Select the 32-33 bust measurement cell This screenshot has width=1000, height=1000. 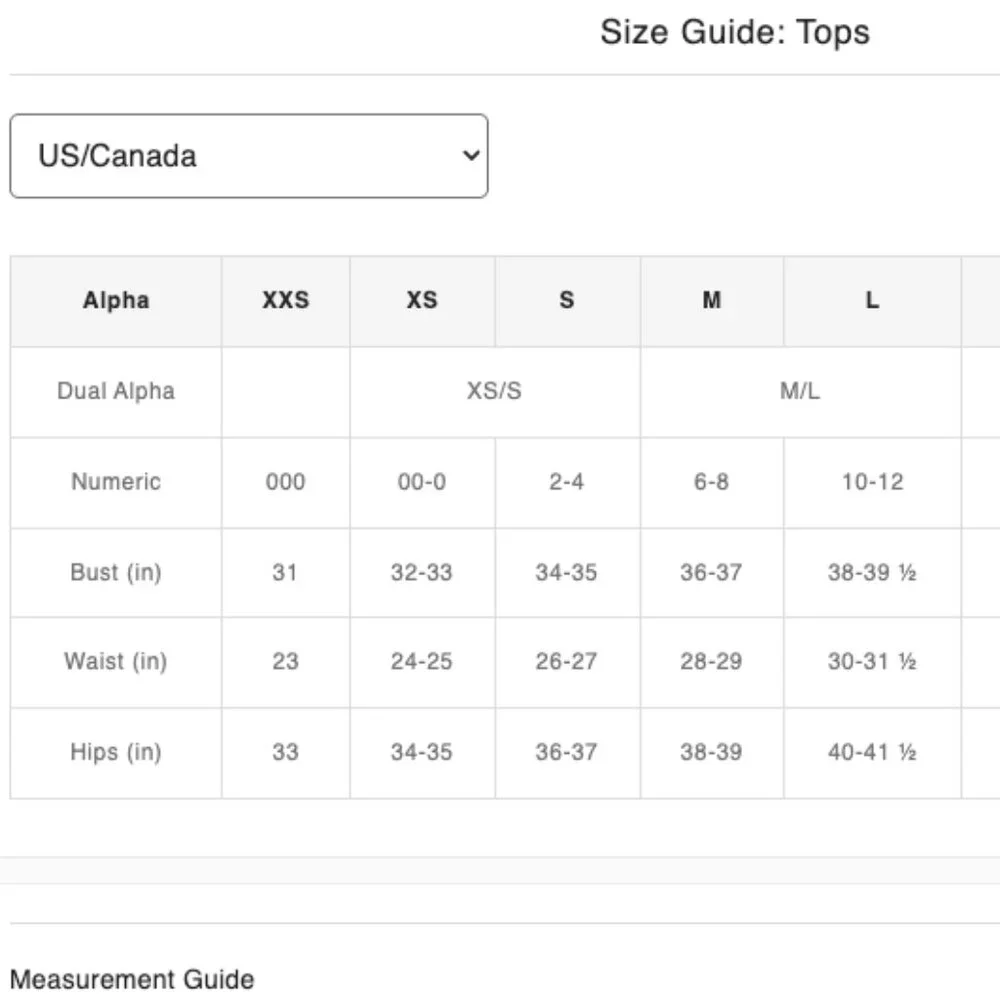pos(422,572)
